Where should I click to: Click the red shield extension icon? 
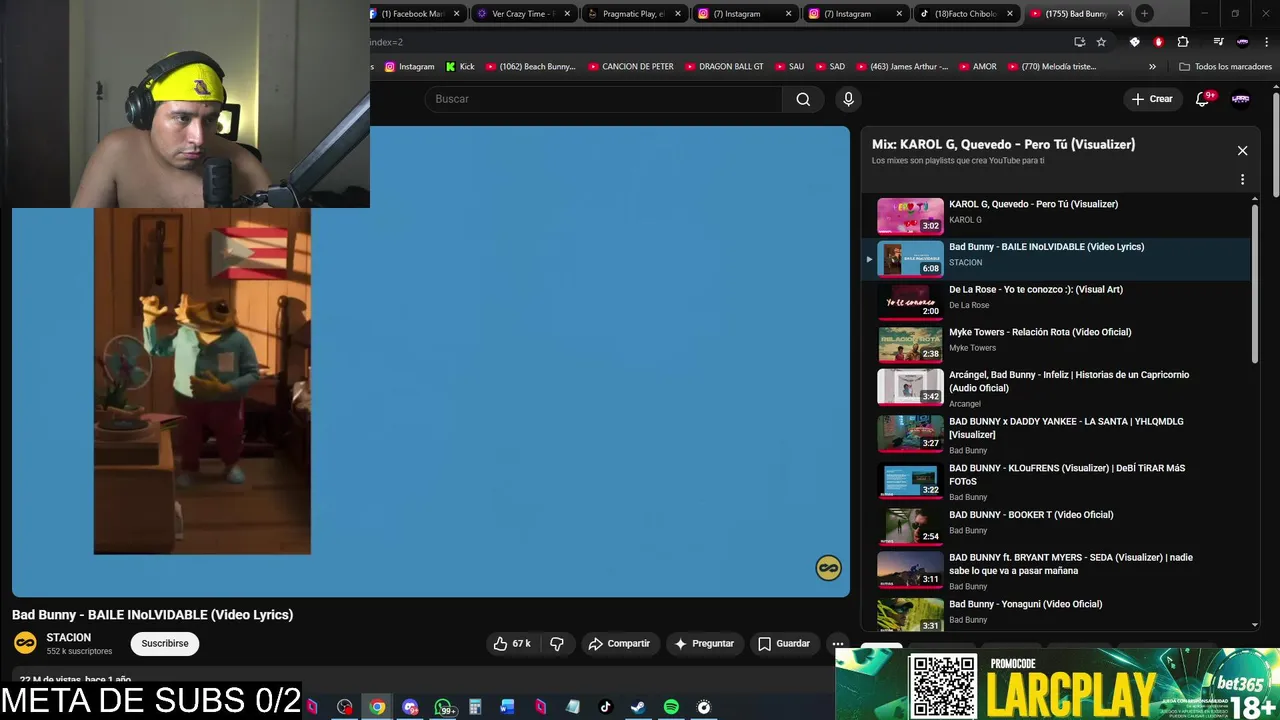pos(1159,42)
